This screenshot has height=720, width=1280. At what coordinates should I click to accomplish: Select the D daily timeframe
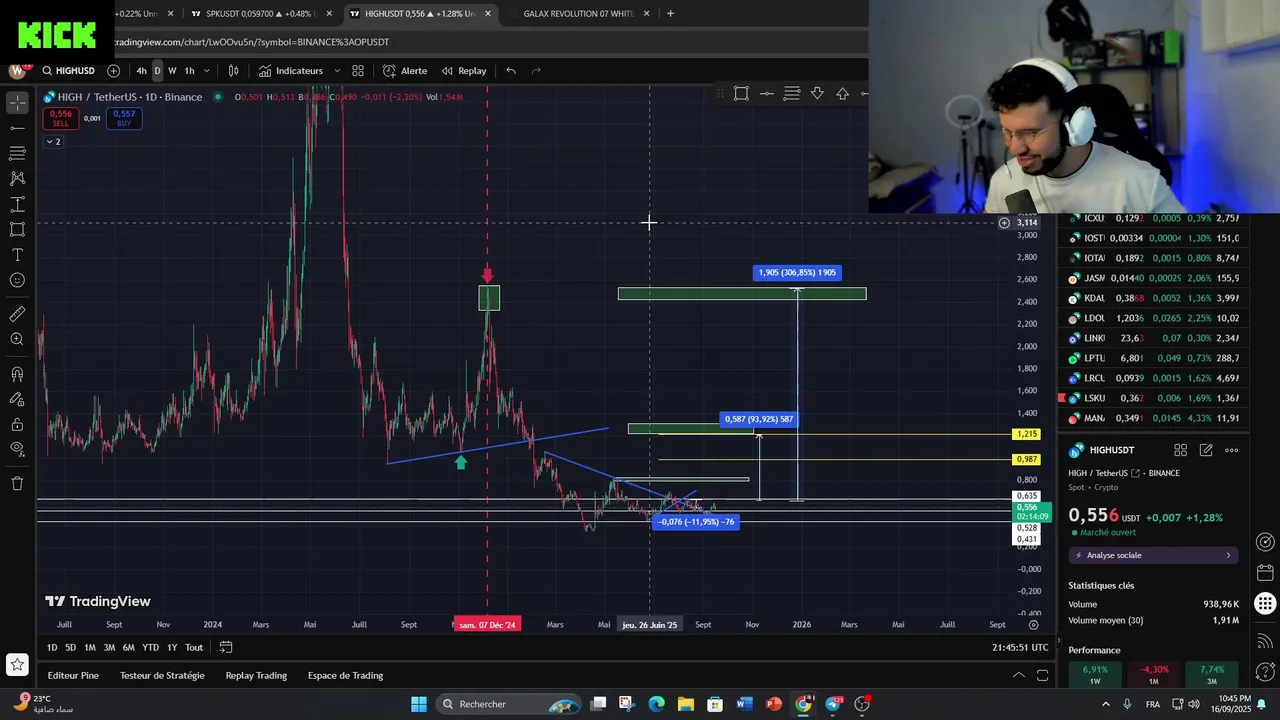[x=157, y=71]
